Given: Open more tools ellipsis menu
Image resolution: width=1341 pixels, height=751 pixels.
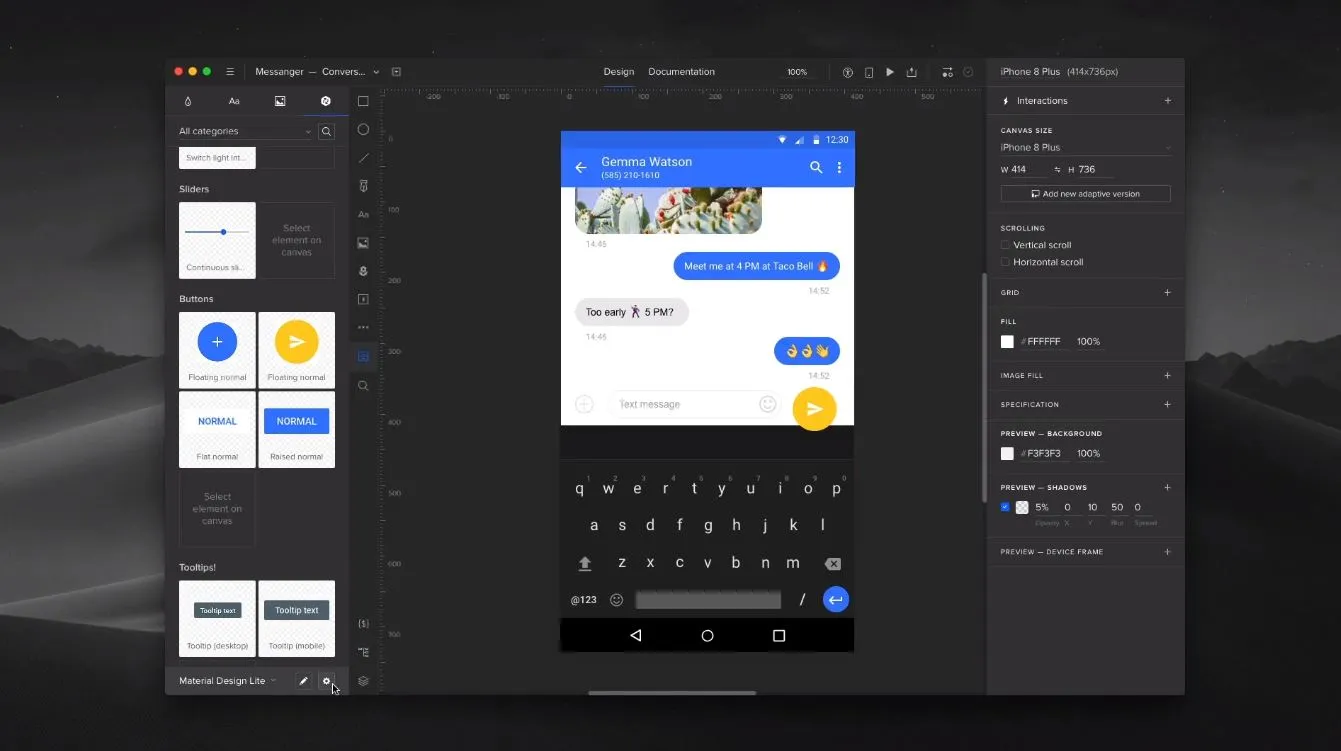Looking at the screenshot, I should (x=363, y=327).
